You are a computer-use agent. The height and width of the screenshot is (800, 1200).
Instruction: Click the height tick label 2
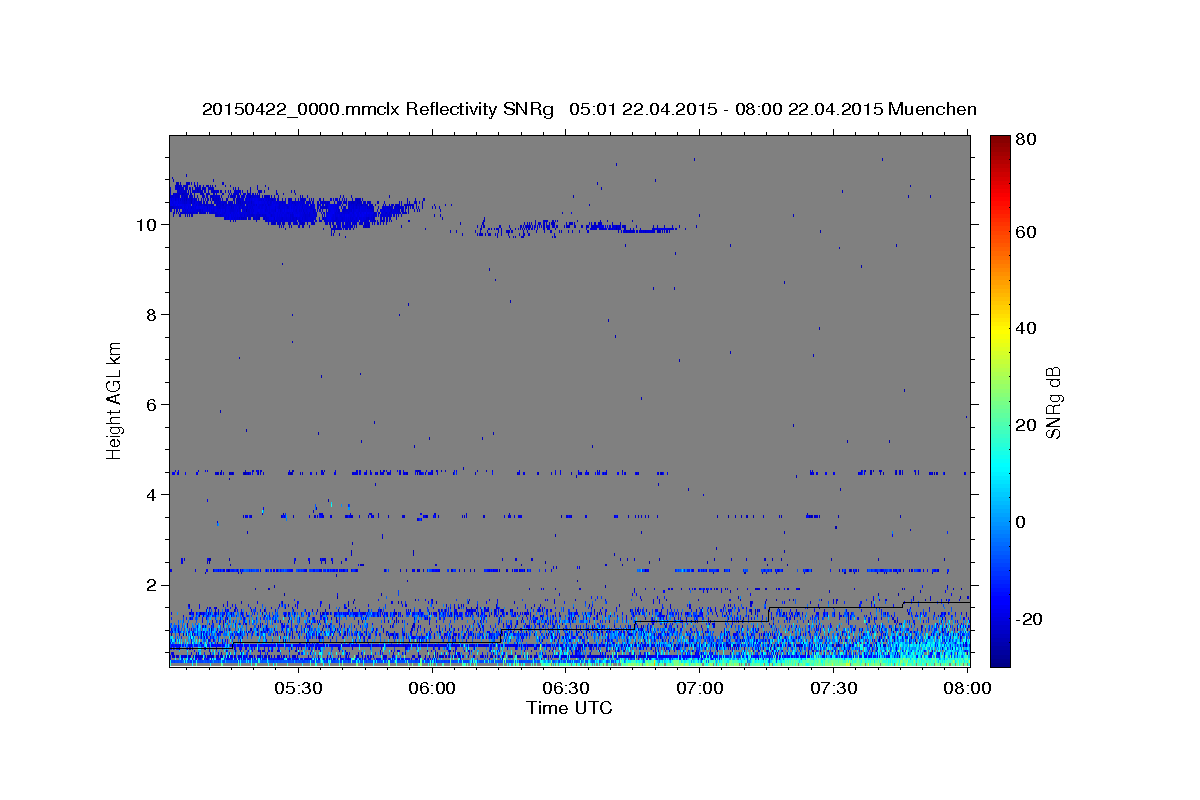152,584
